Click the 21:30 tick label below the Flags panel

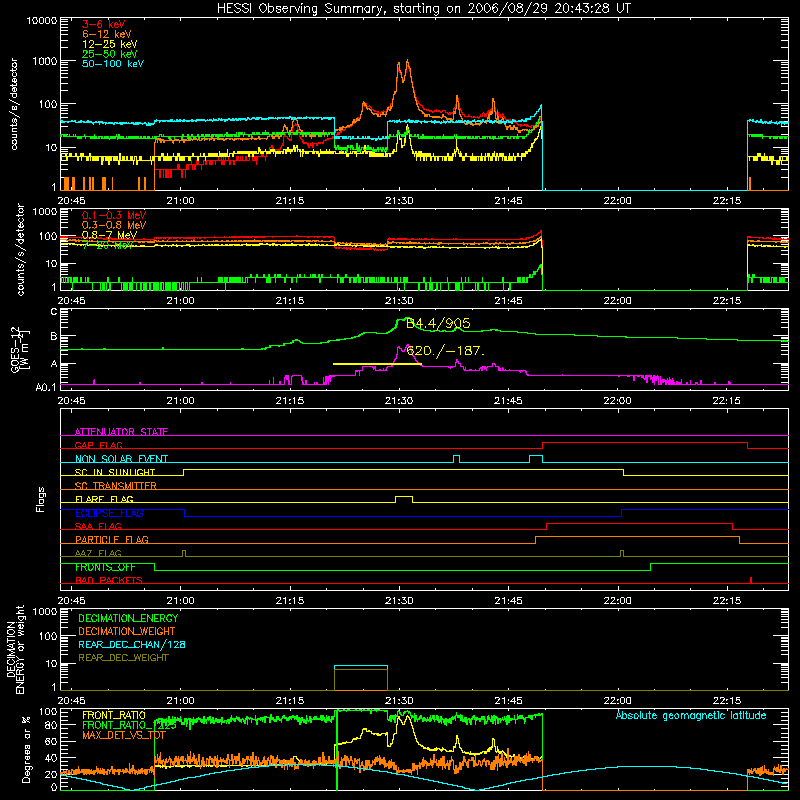click(x=399, y=601)
